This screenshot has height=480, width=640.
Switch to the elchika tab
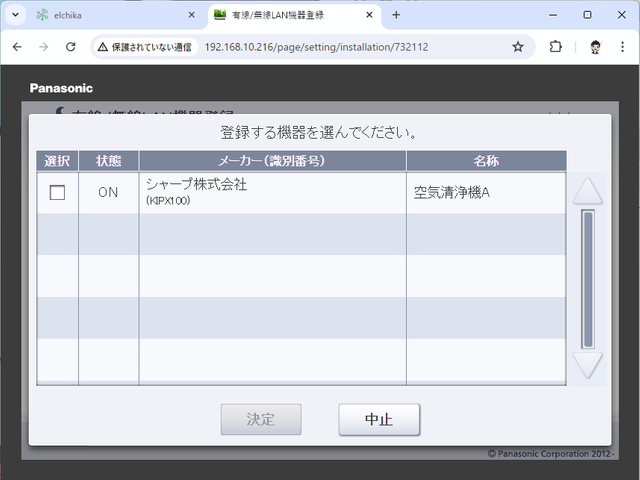pos(110,15)
